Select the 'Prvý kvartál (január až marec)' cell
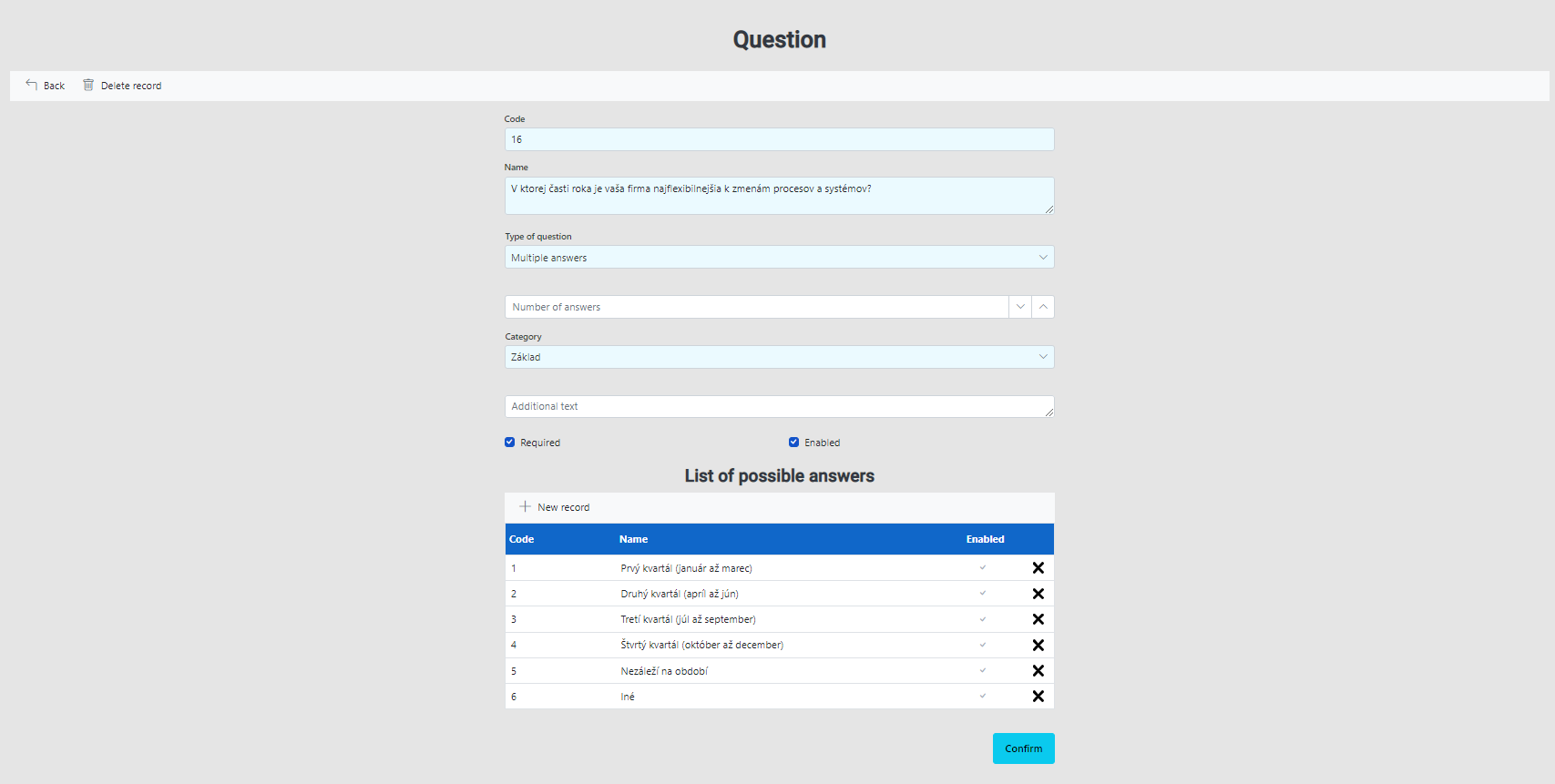The width and height of the screenshot is (1555, 784). [687, 568]
